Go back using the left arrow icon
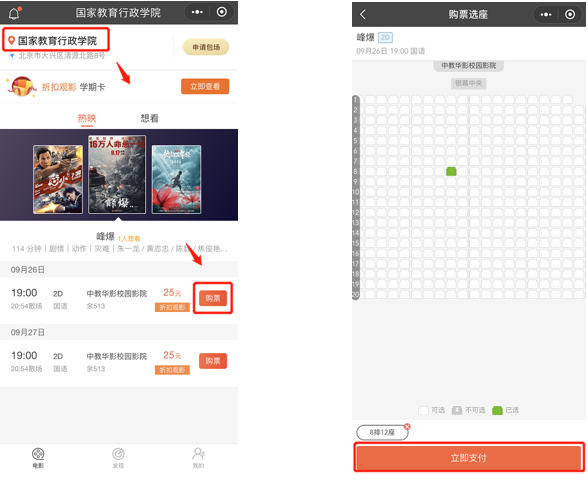 click(363, 15)
